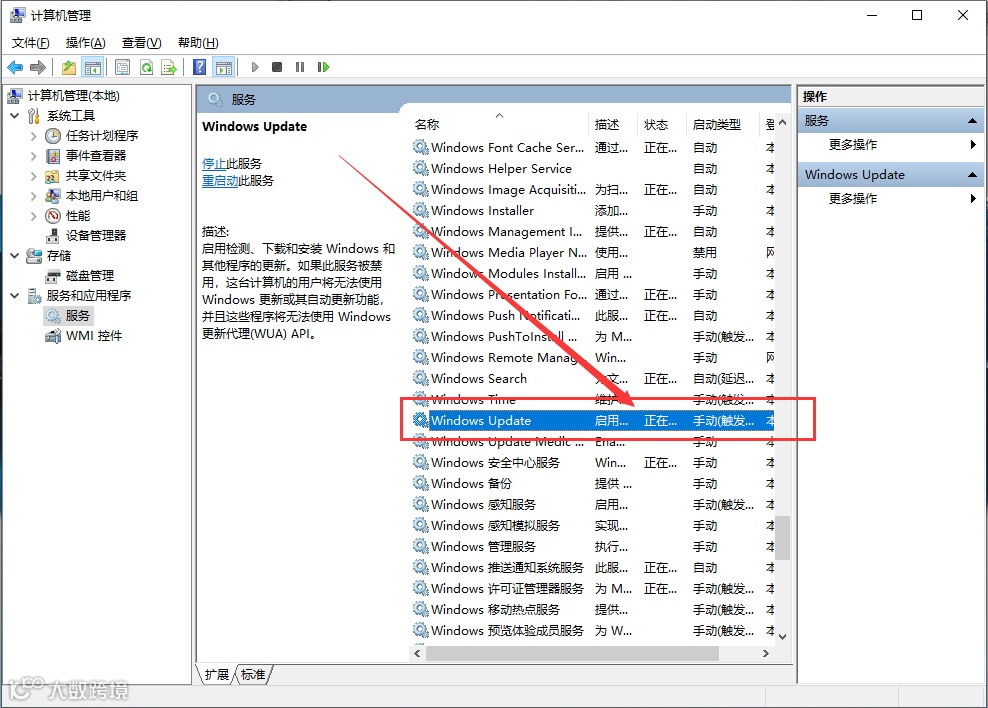Open the 帮助(H) menu
The height and width of the screenshot is (708, 988).
click(198, 43)
